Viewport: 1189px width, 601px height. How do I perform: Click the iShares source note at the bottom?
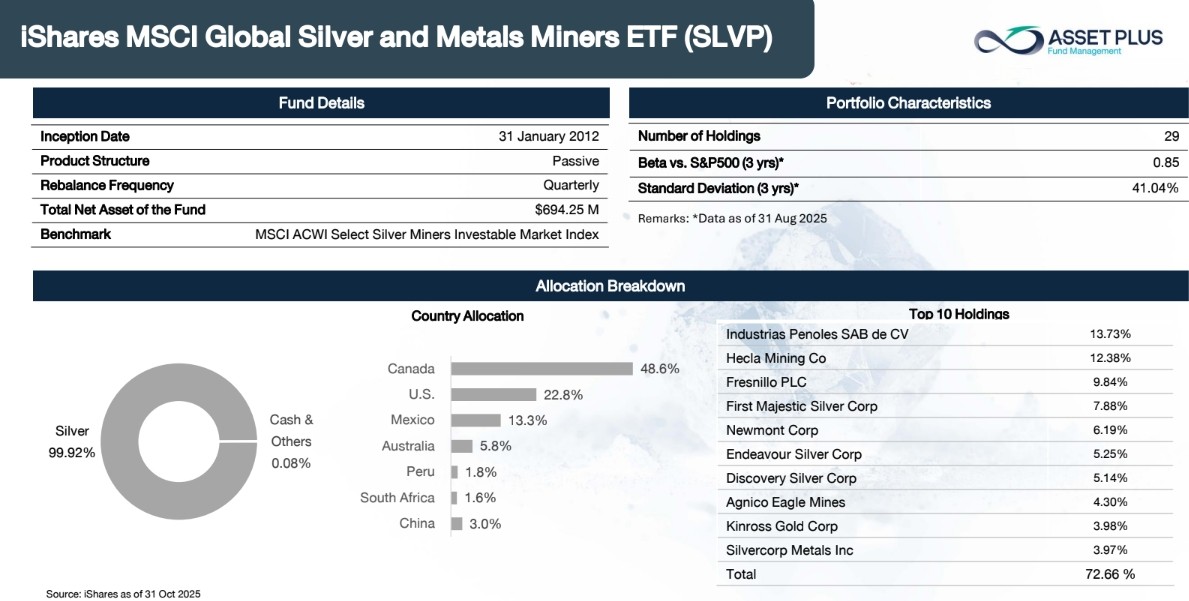pyautogui.click(x=123, y=594)
